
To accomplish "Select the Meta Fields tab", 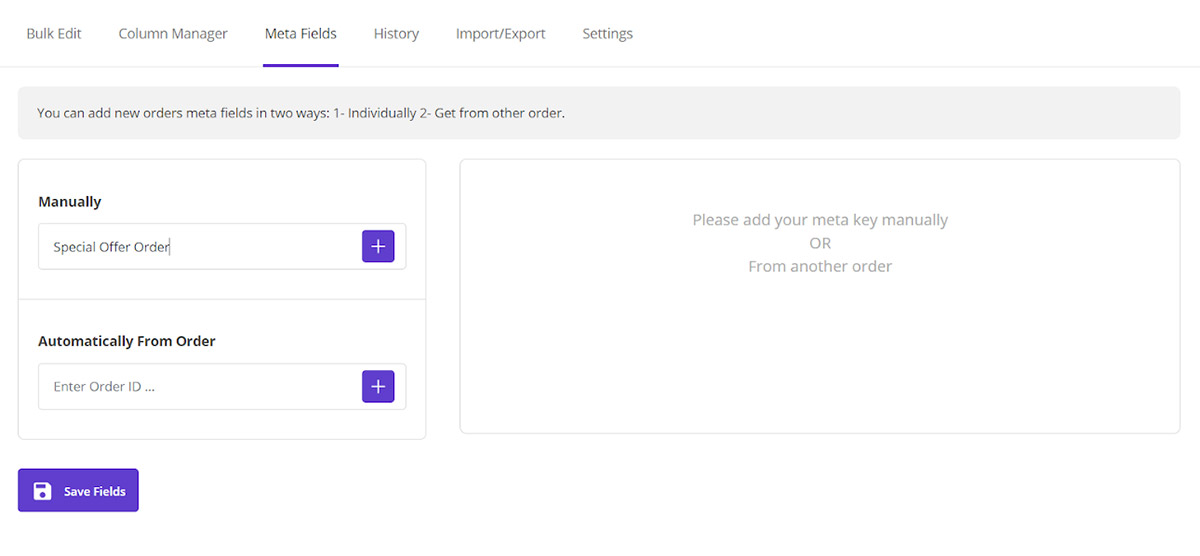I will [300, 34].
